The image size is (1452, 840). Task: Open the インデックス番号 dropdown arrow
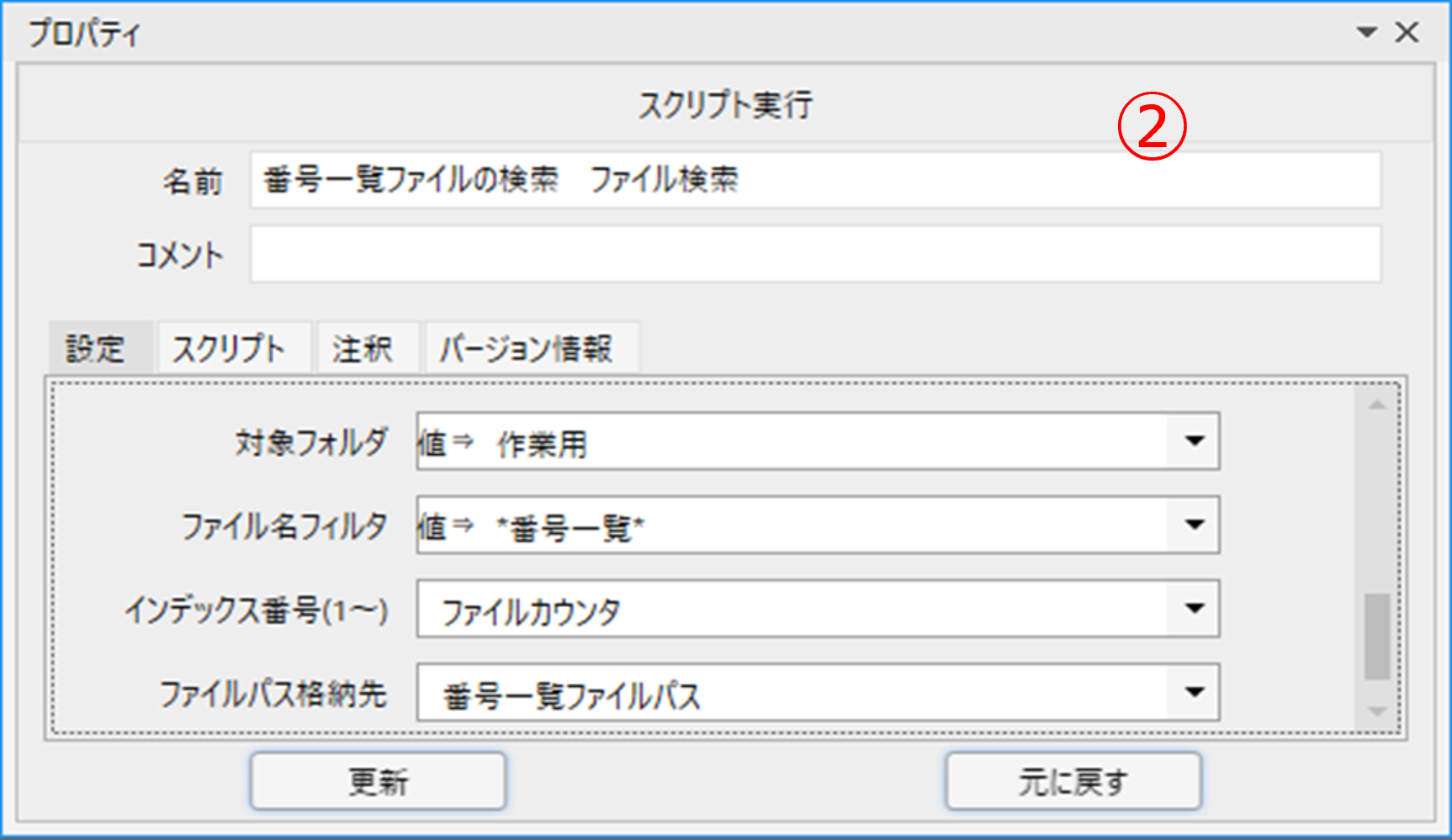click(x=1194, y=609)
